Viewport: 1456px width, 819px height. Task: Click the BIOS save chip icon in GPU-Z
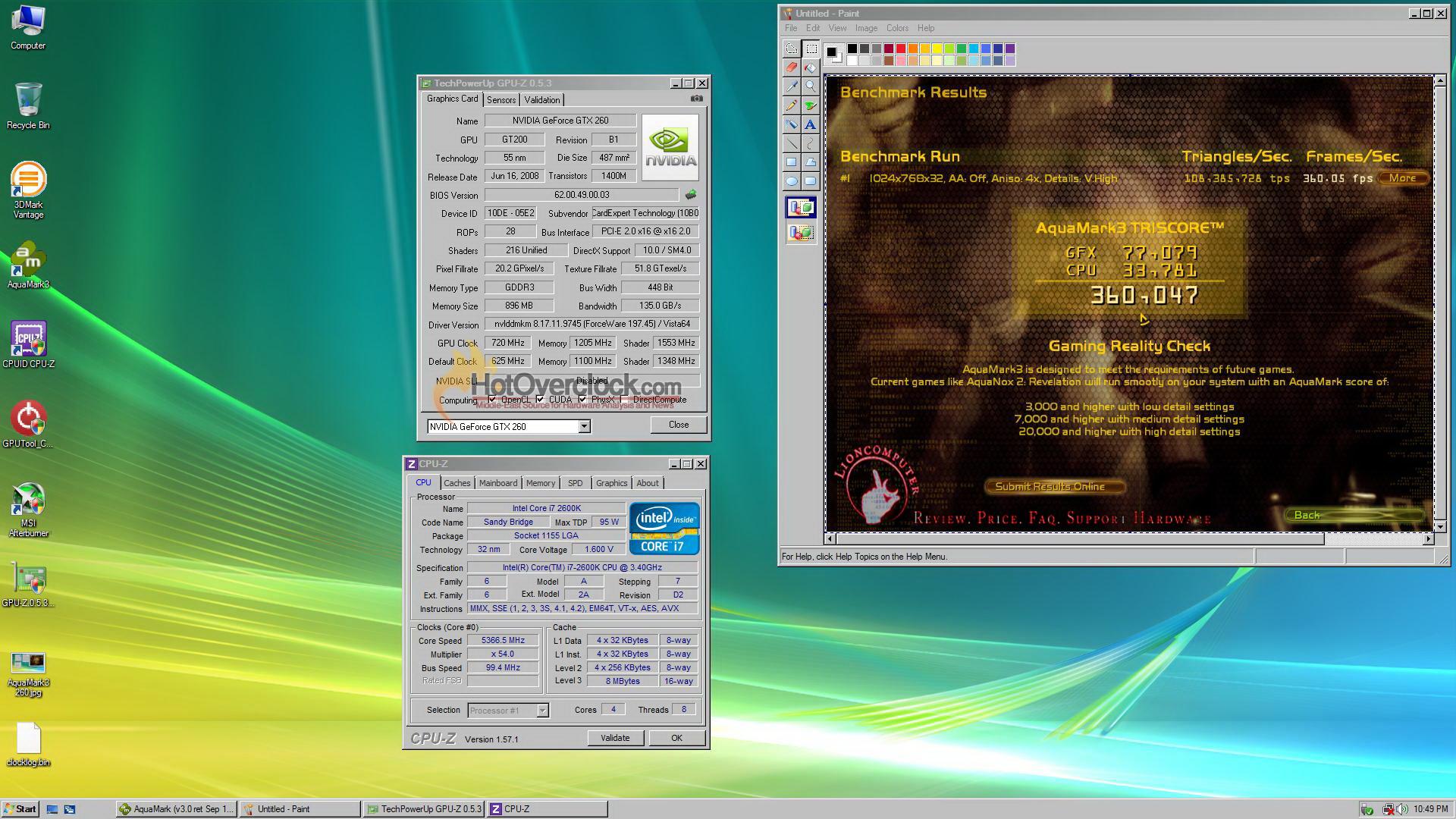[691, 195]
